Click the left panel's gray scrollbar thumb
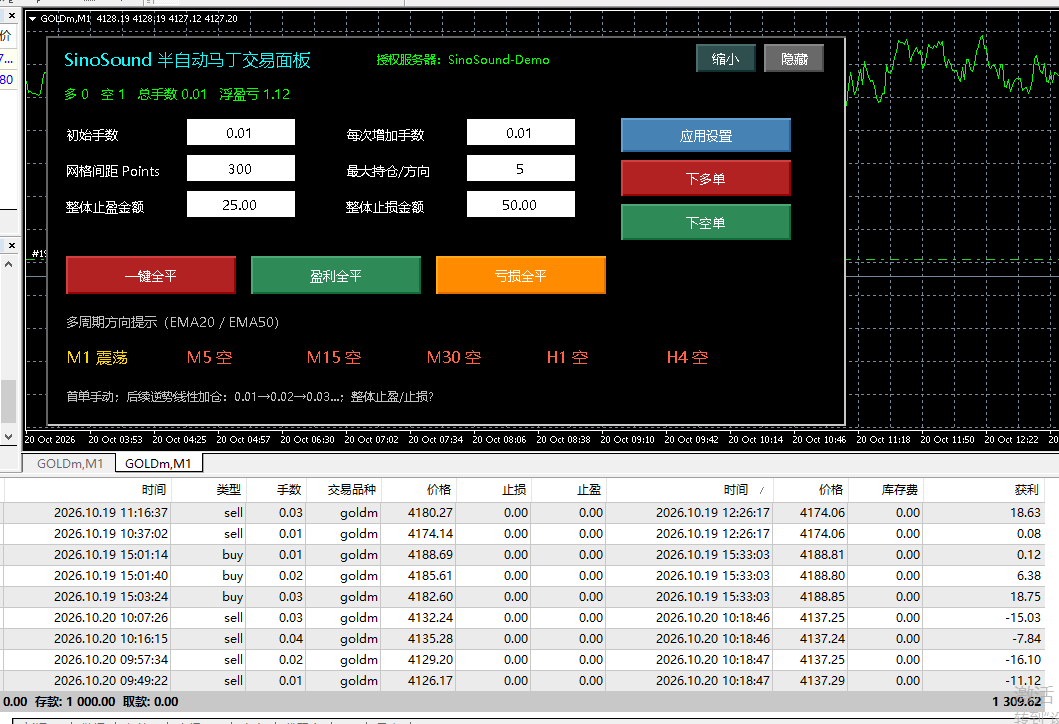 coord(9,401)
